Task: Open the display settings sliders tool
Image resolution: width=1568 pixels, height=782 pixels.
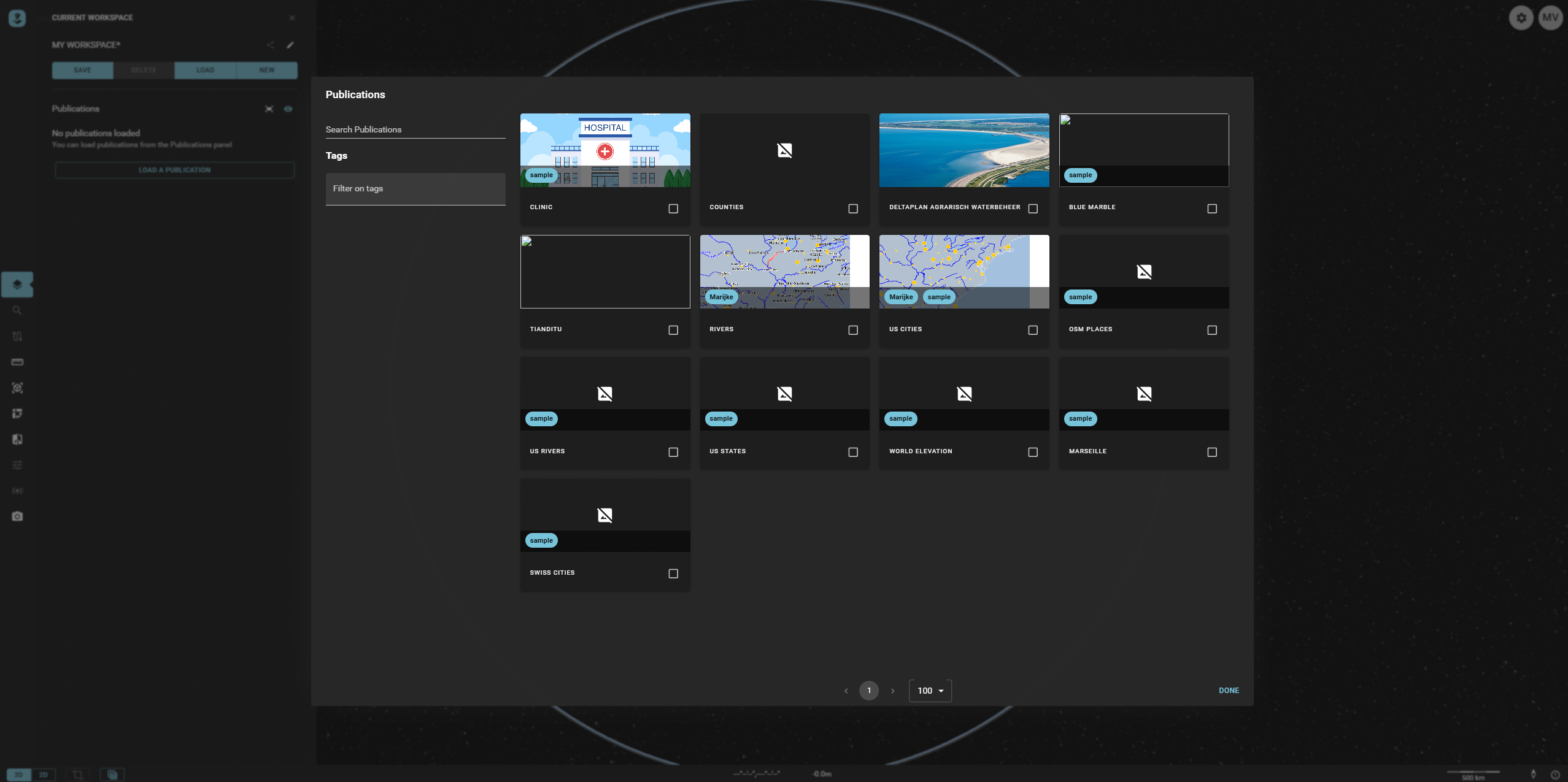Action: [x=17, y=465]
